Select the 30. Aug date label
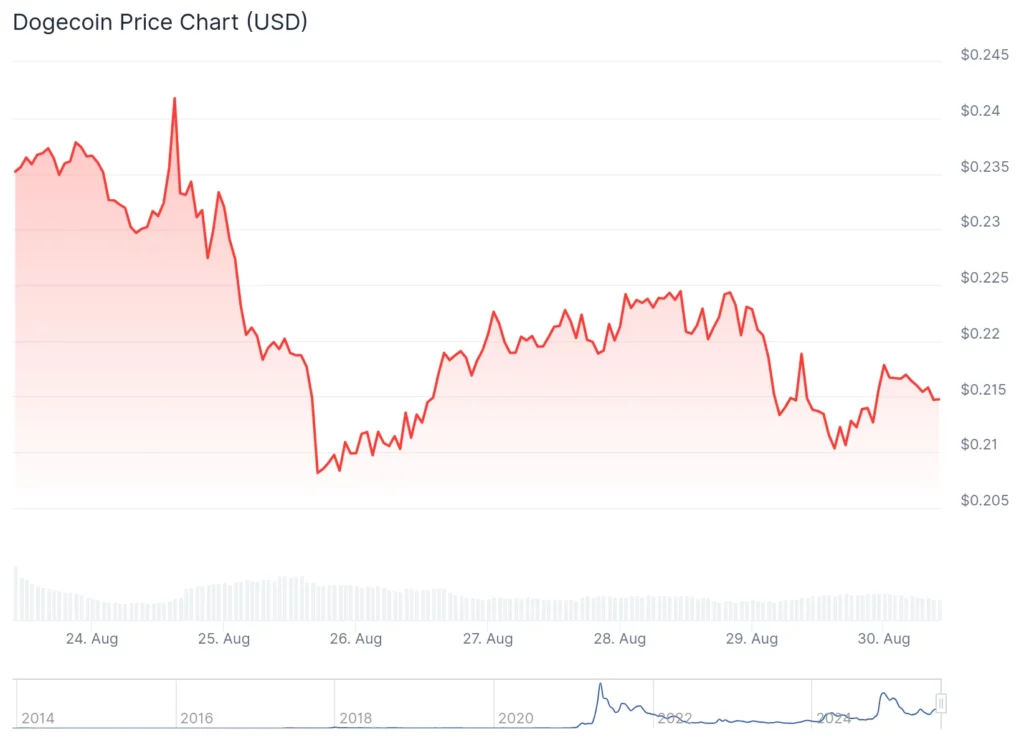Screen dimensions: 1024x747 pyautogui.click(x=883, y=639)
